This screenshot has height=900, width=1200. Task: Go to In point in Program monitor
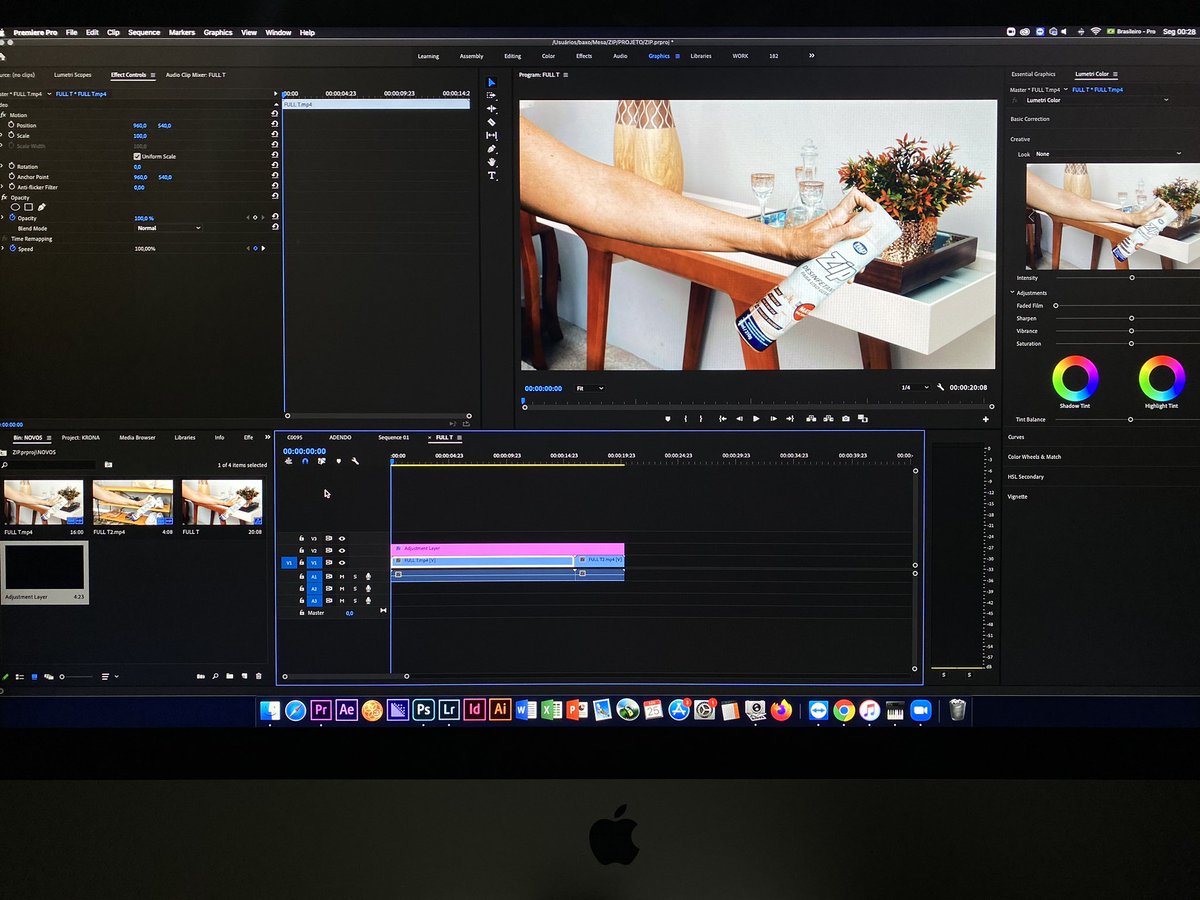(723, 418)
